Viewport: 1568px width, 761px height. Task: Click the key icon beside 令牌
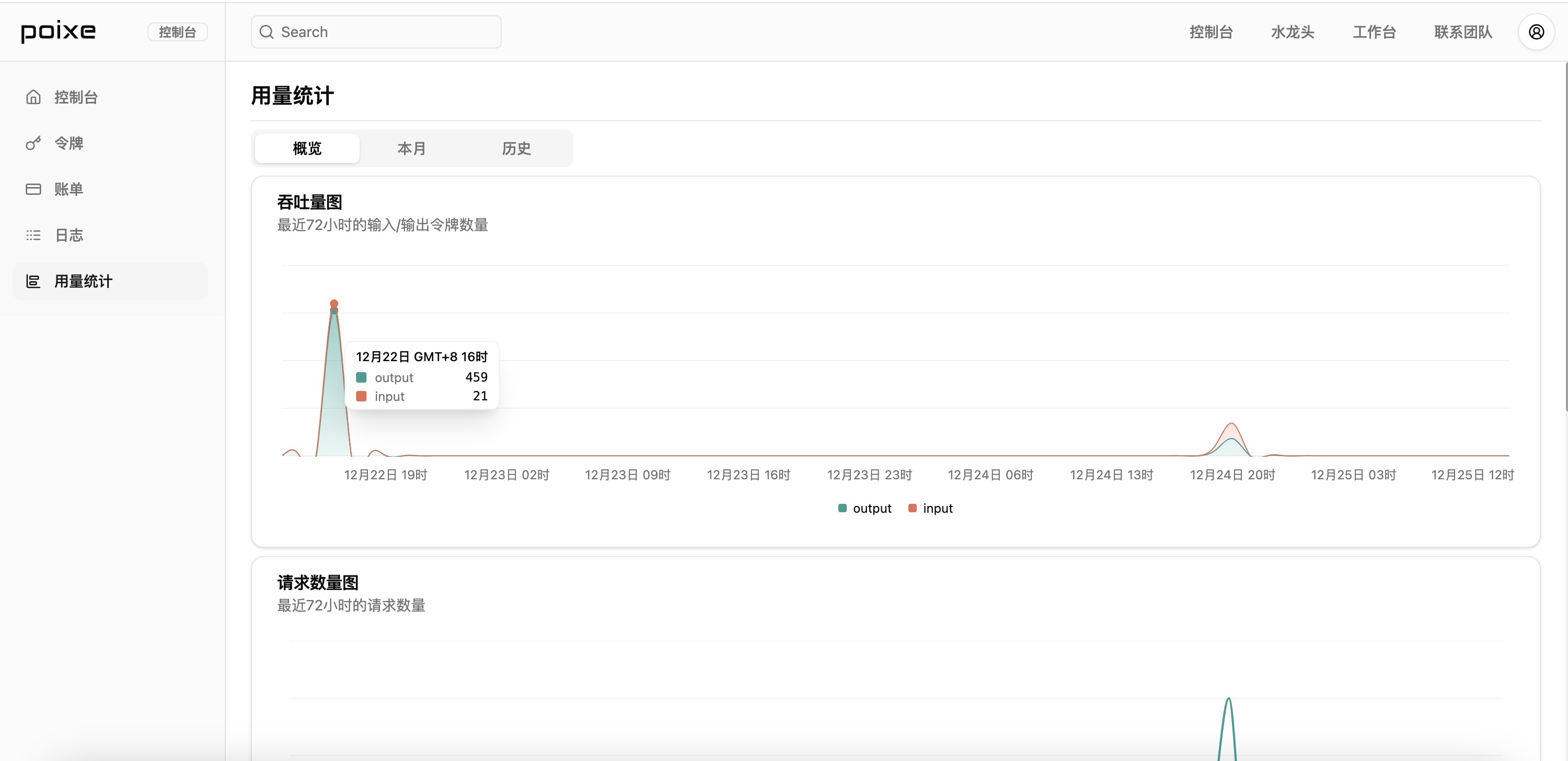click(33, 143)
